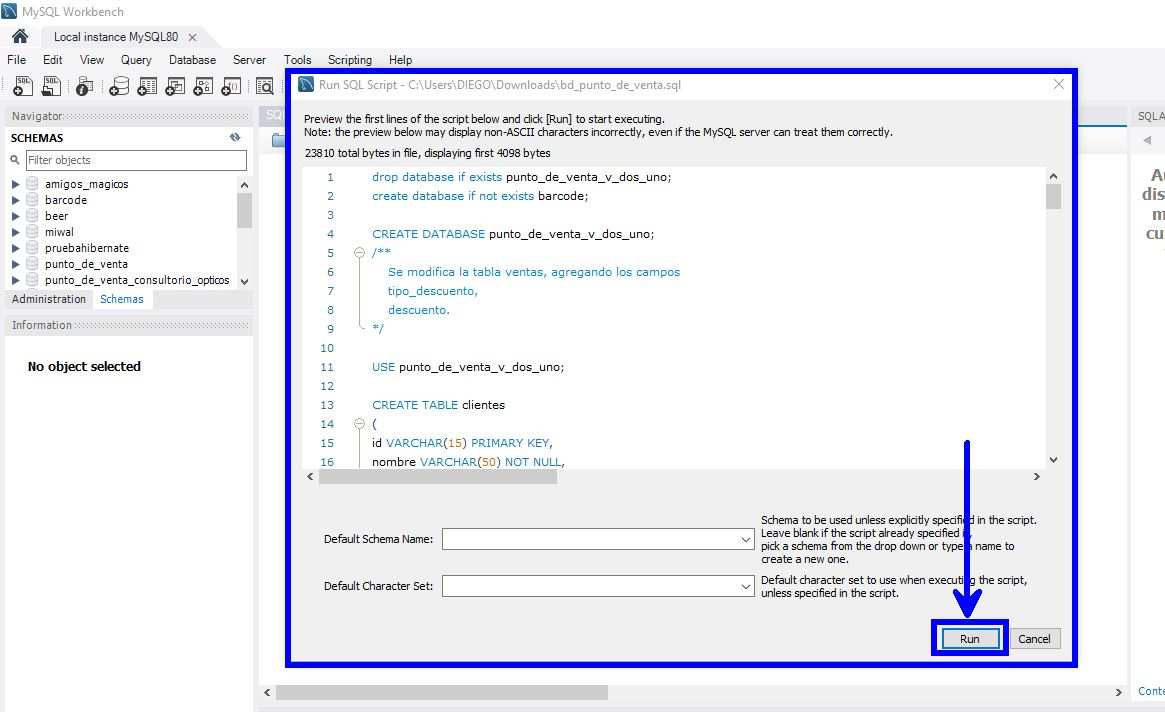
Task: Create a new schema in the connected server
Action: [x=120, y=86]
